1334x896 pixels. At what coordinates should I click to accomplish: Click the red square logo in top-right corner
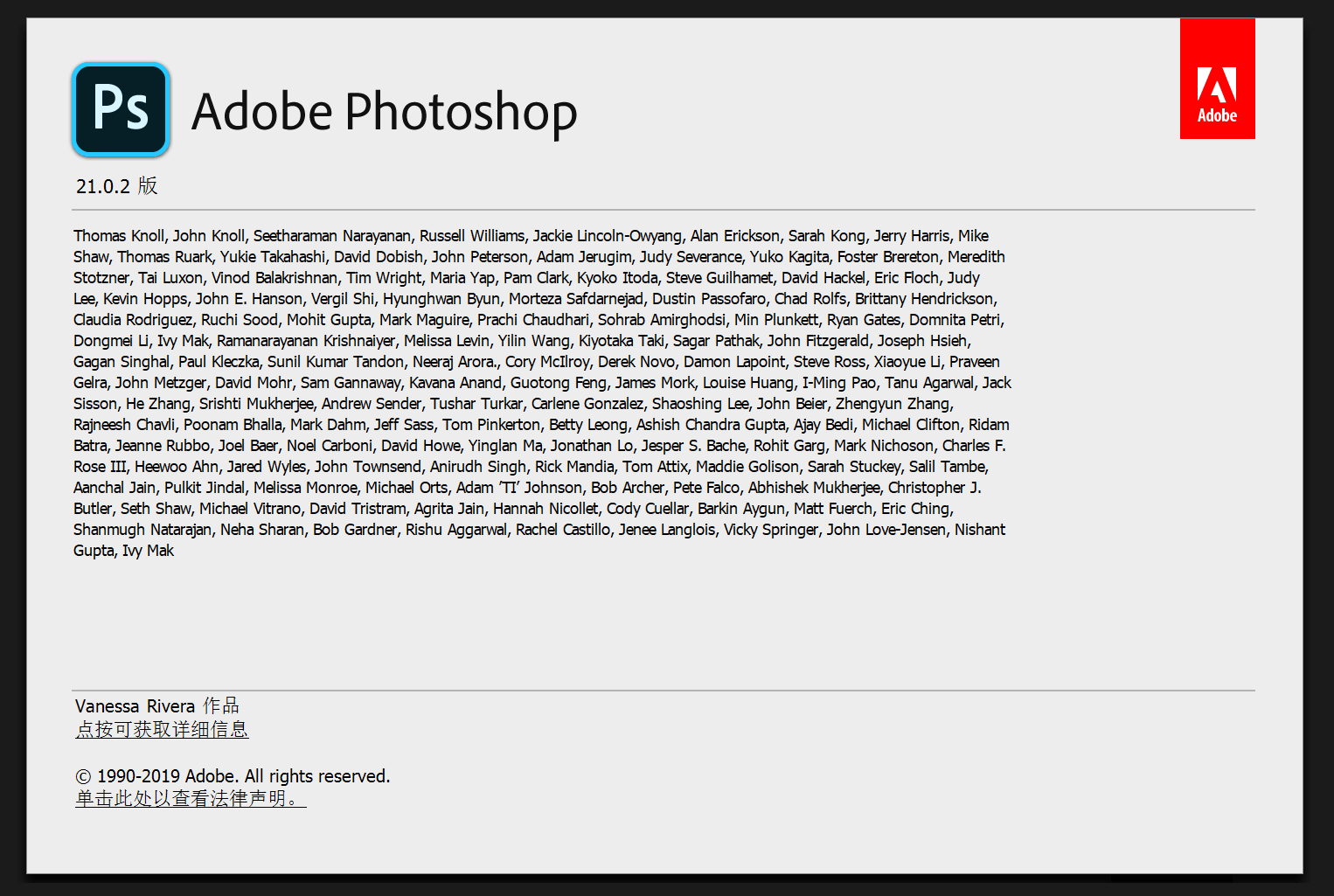[1217, 79]
